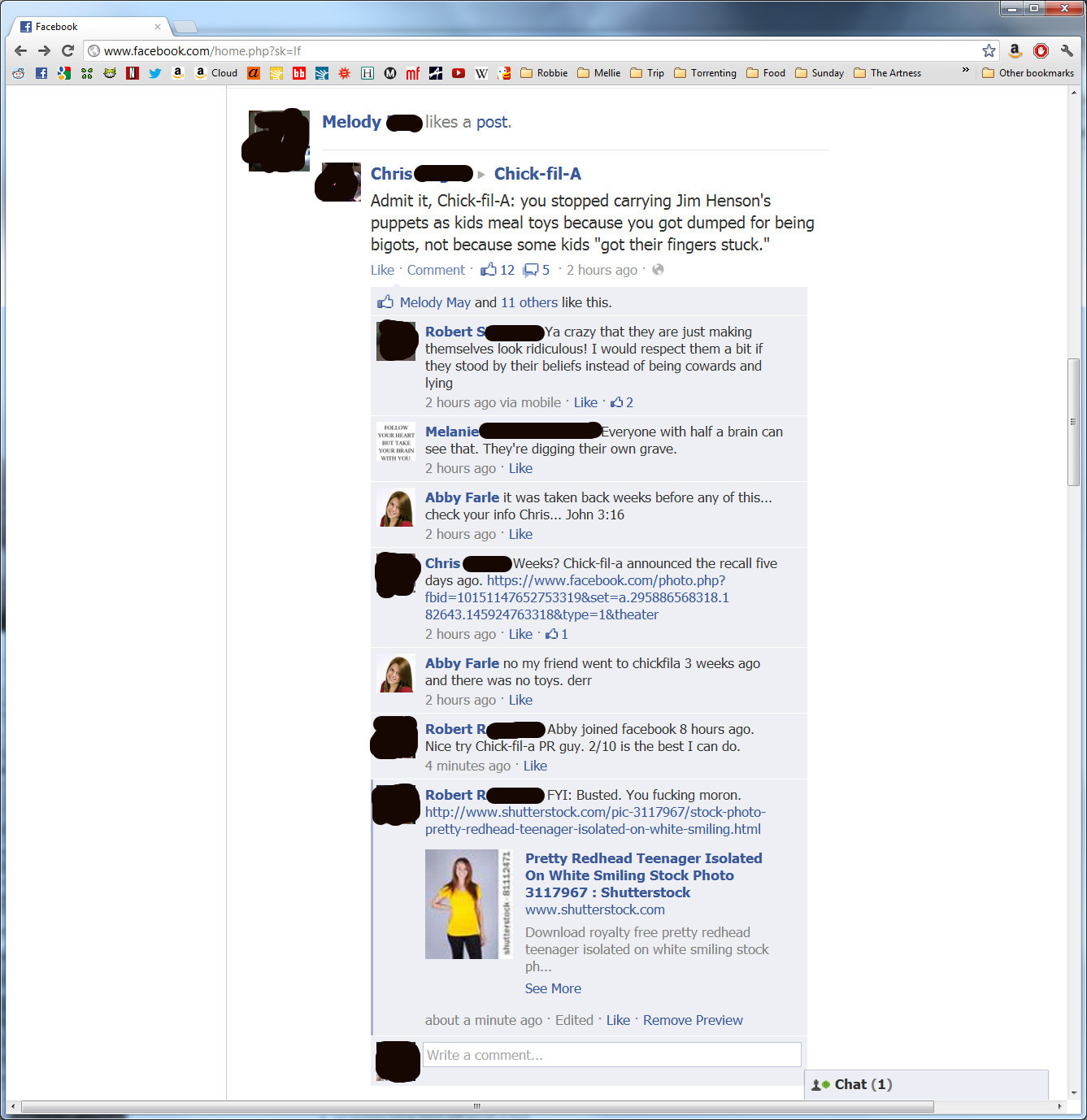The height and width of the screenshot is (1120, 1087).
Task: Click the 'Write a comment...' field
Action: (x=612, y=1055)
